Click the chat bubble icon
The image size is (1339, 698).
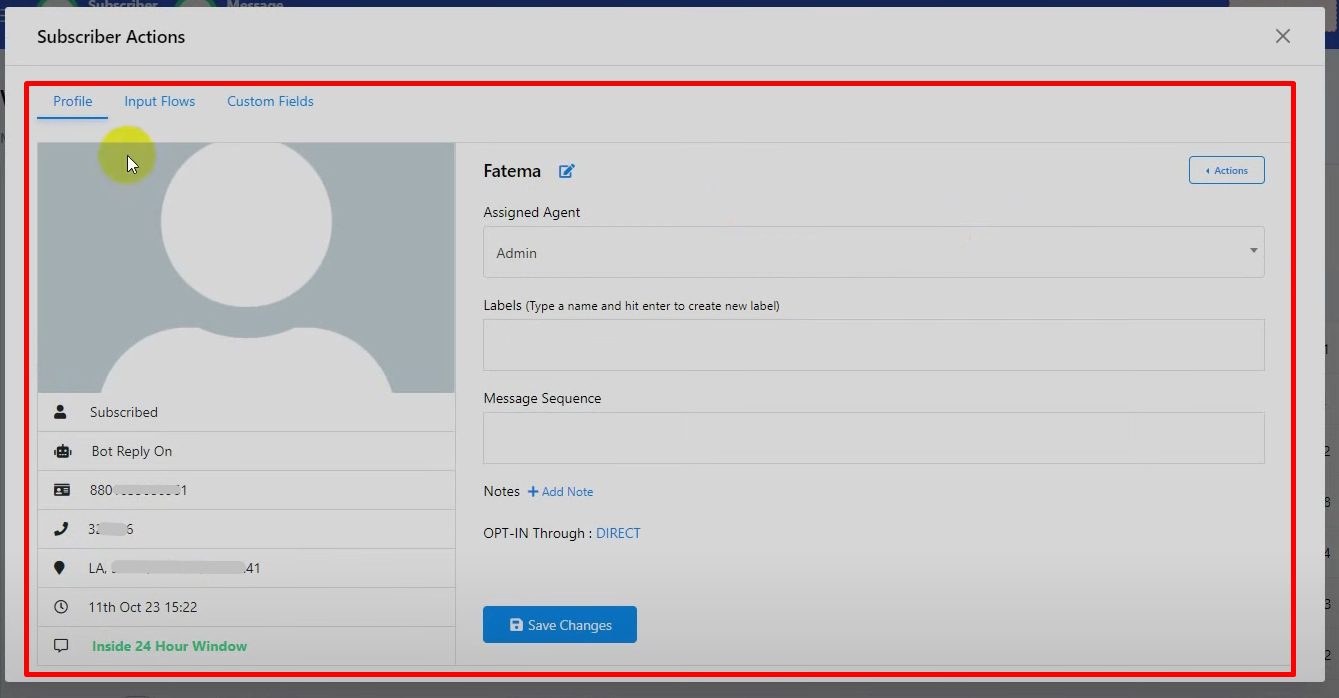pos(61,646)
